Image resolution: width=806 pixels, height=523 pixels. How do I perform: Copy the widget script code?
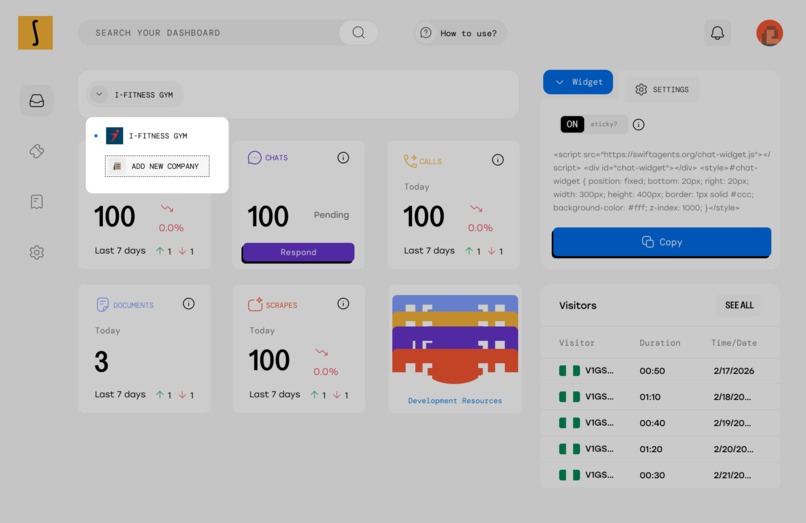pyautogui.click(x=662, y=242)
